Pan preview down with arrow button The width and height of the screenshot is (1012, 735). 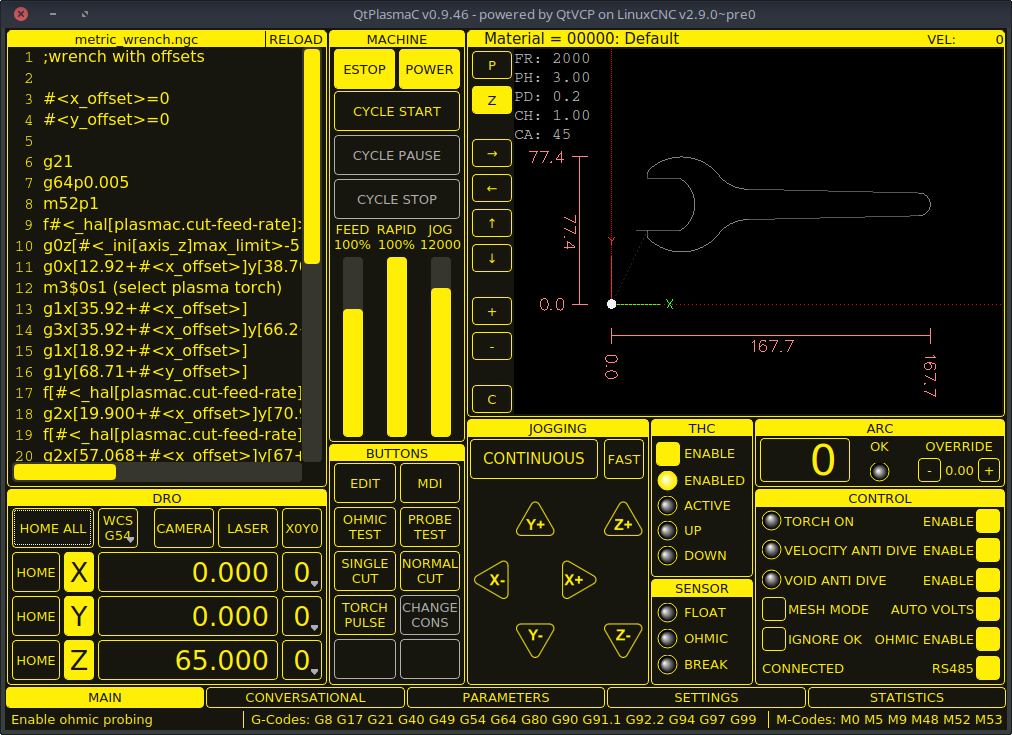point(492,258)
